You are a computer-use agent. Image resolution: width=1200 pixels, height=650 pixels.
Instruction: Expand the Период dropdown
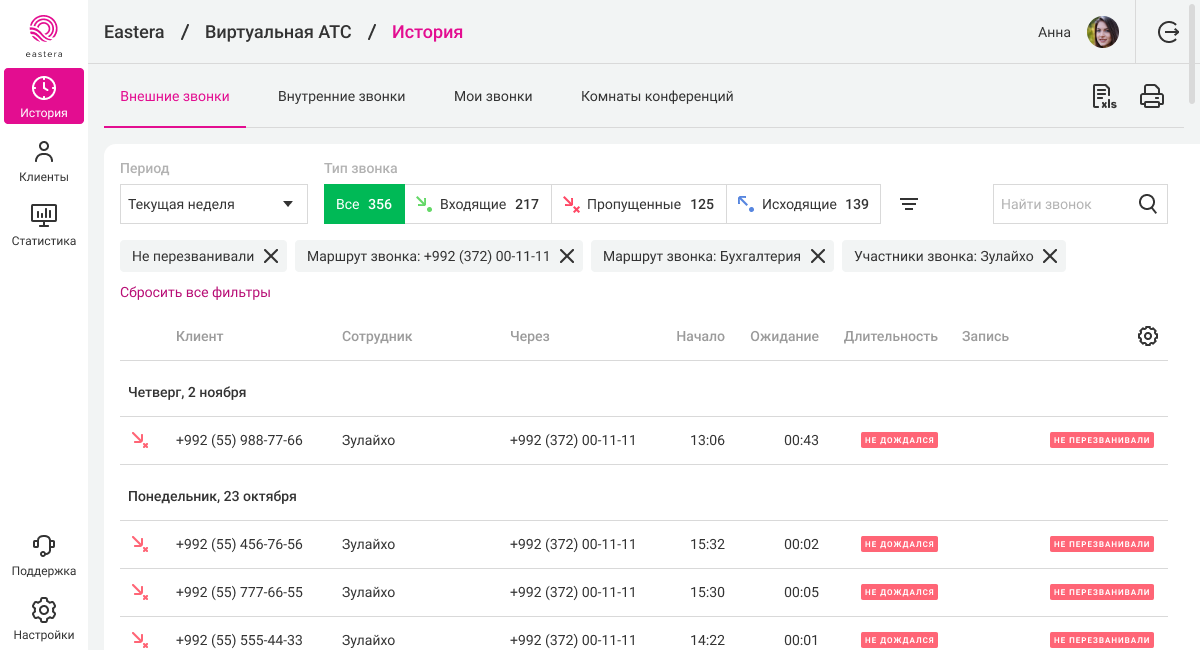coord(214,204)
